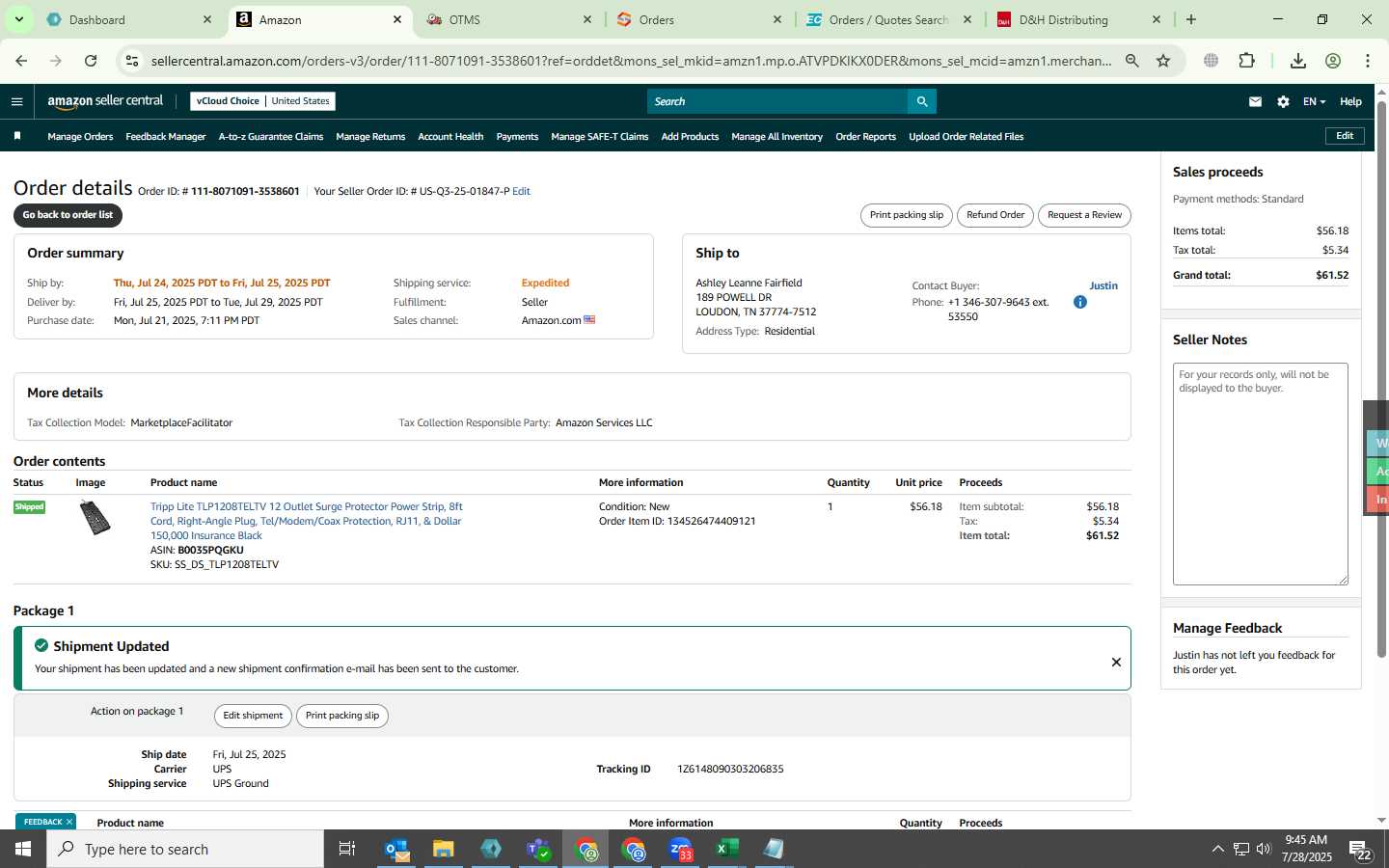
Task: Click the Edit shipment button
Action: coord(253,716)
